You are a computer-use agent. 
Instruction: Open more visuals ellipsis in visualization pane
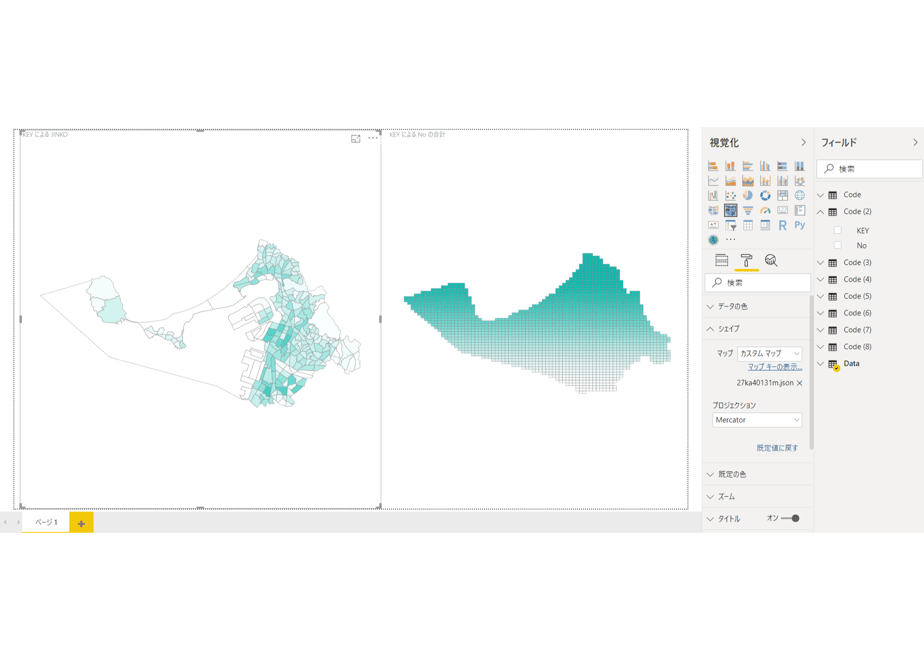click(x=731, y=240)
